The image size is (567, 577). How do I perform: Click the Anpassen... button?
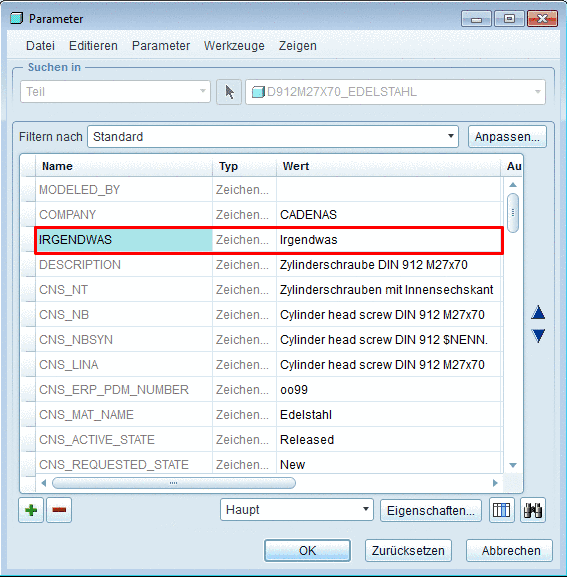coord(507,137)
